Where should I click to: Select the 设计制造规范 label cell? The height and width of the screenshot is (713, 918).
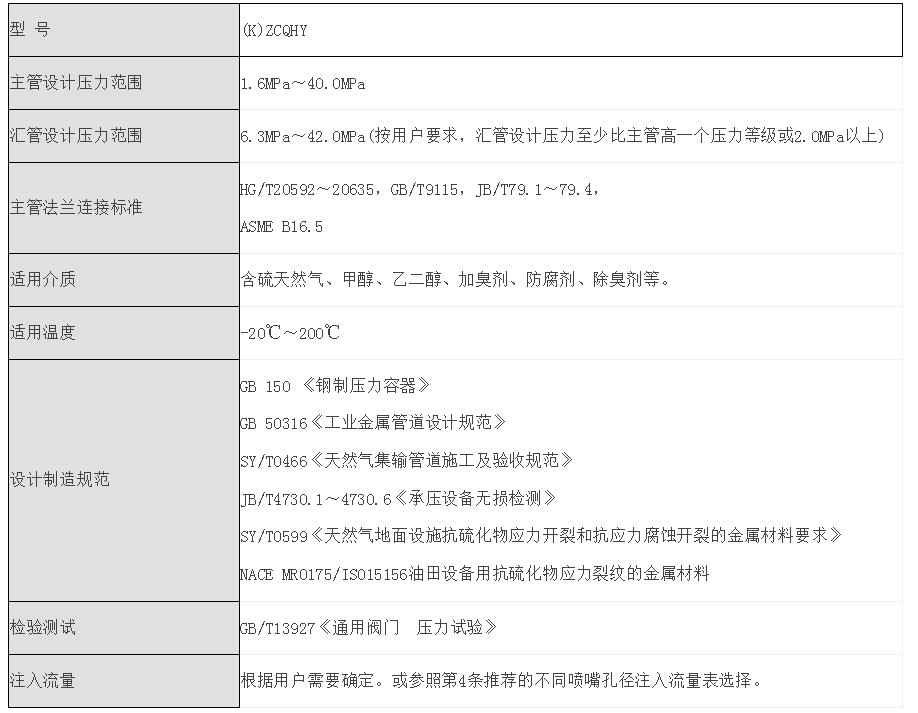[122, 479]
